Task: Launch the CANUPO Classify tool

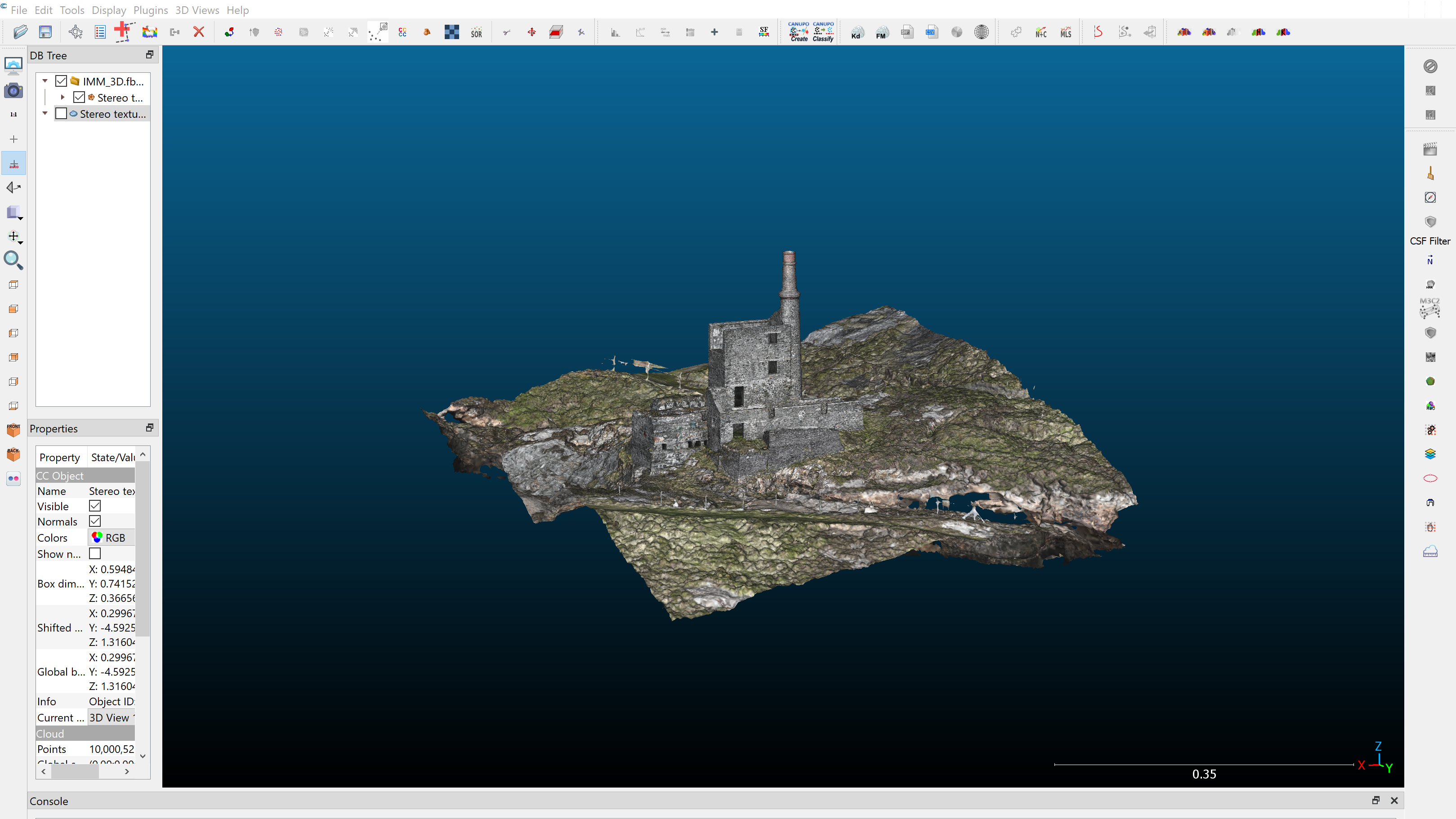Action: [823, 32]
